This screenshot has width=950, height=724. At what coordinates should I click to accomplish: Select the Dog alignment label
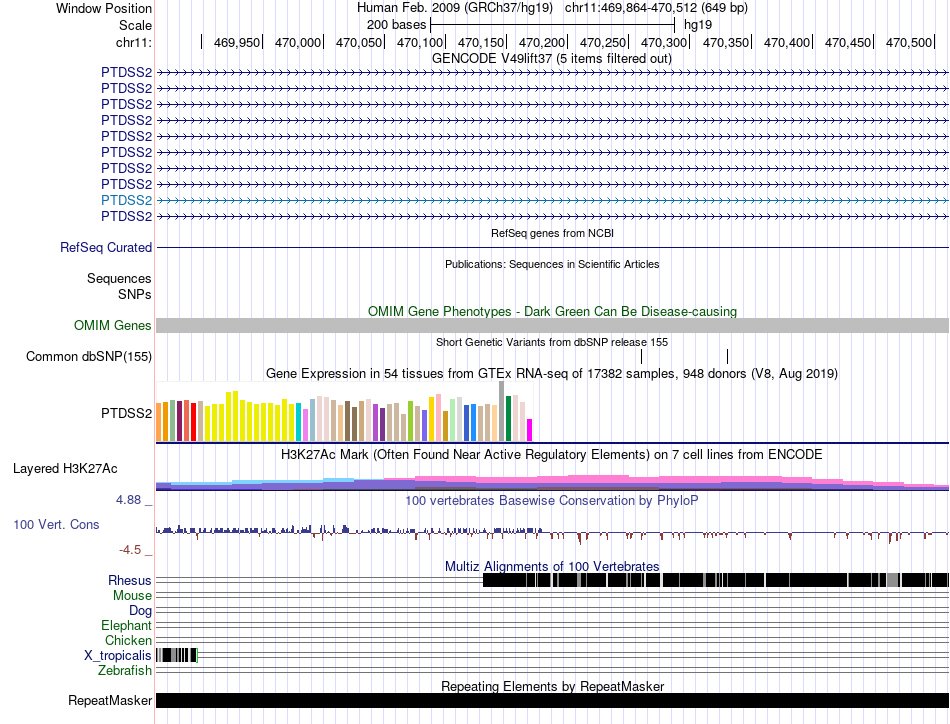140,611
